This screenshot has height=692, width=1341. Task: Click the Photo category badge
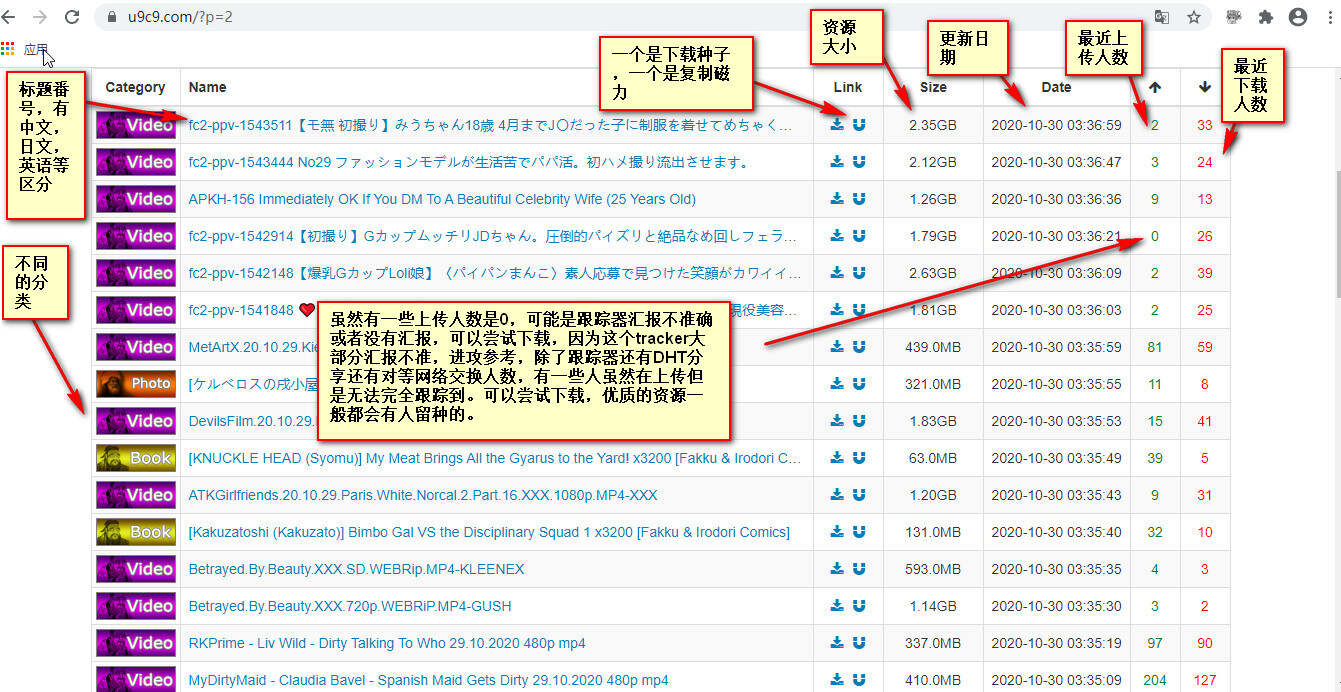(x=135, y=384)
